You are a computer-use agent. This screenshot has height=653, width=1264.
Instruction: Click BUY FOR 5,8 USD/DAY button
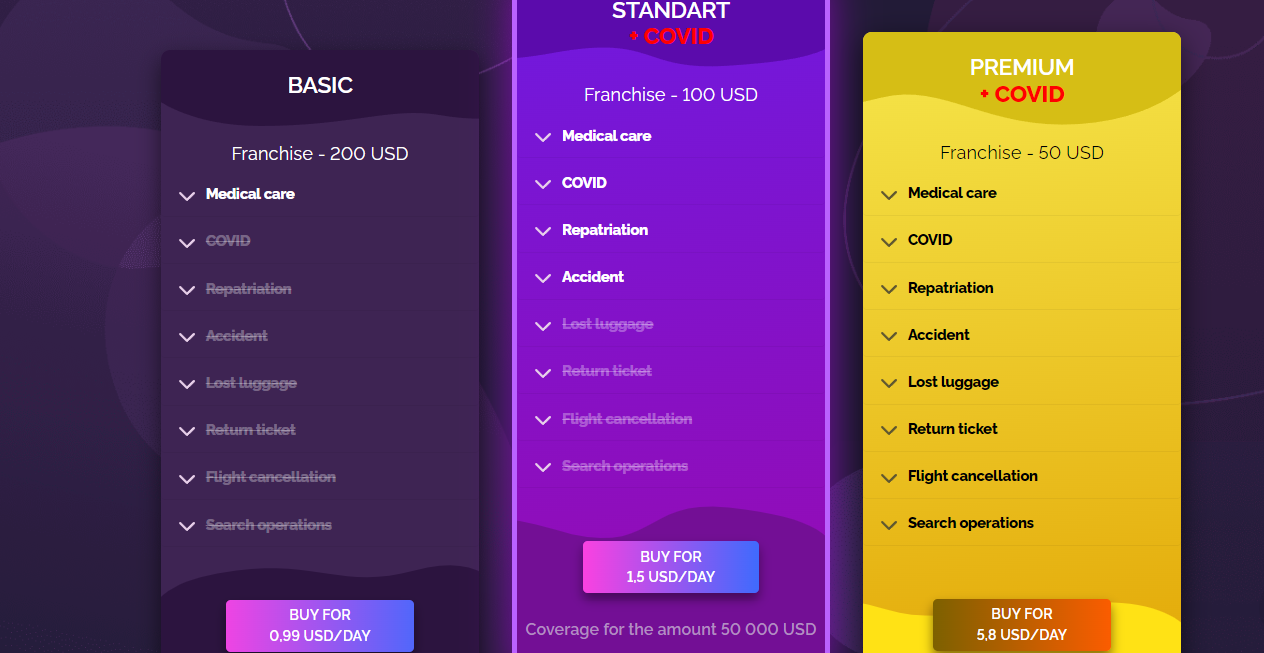pos(1021,625)
